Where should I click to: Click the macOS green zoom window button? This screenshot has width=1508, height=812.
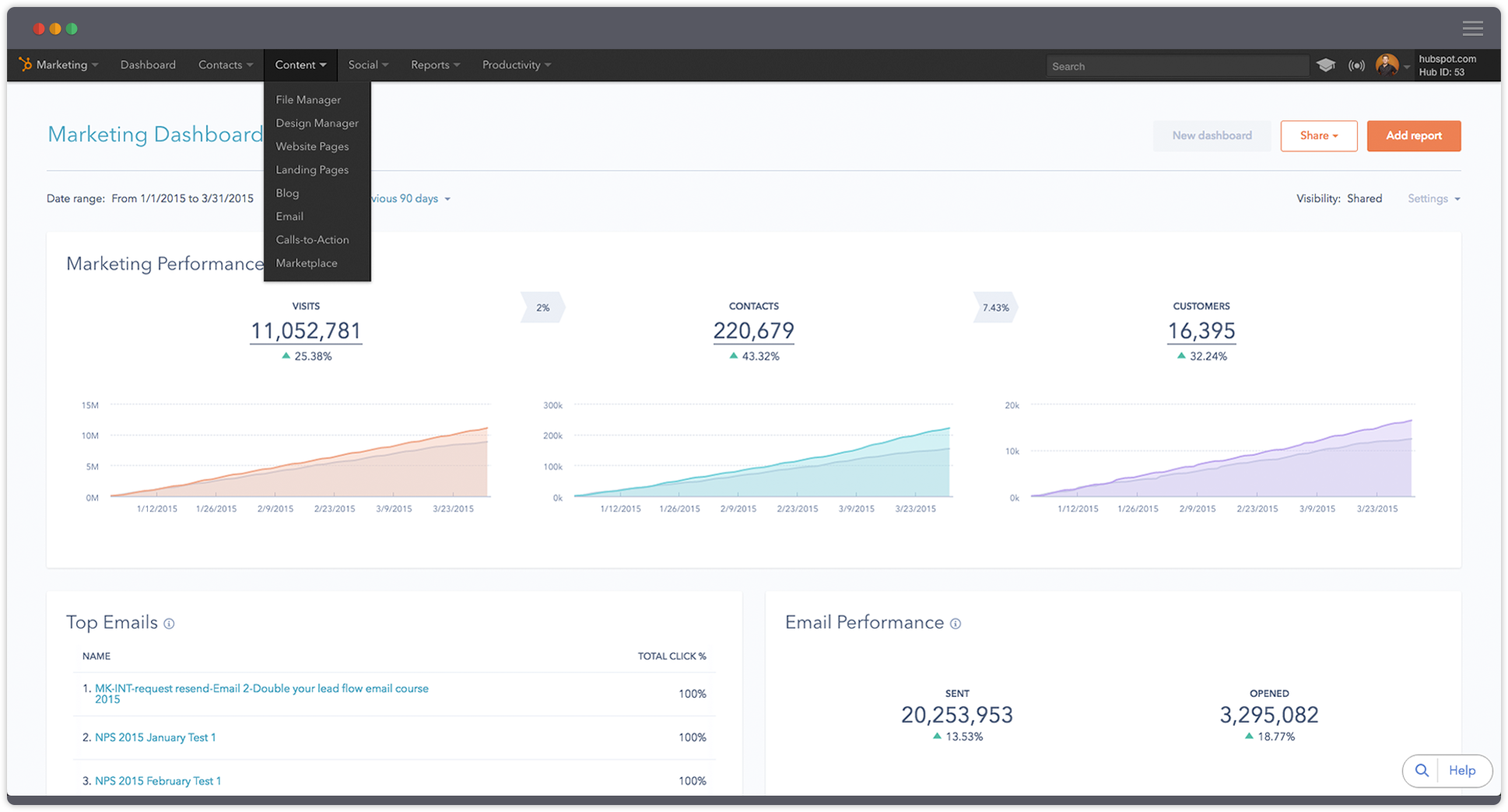pos(72,29)
